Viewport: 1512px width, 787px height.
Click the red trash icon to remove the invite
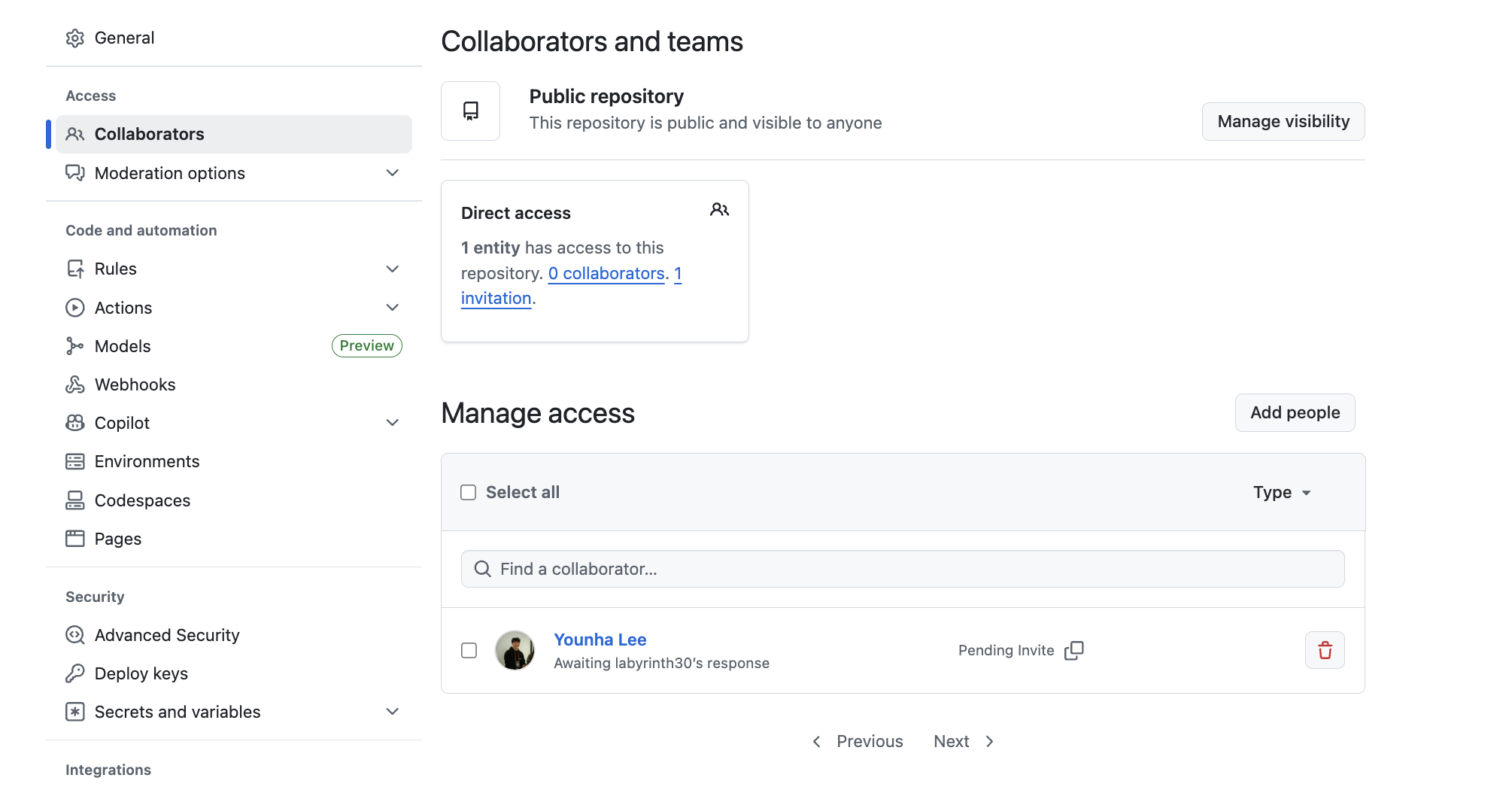click(x=1325, y=650)
